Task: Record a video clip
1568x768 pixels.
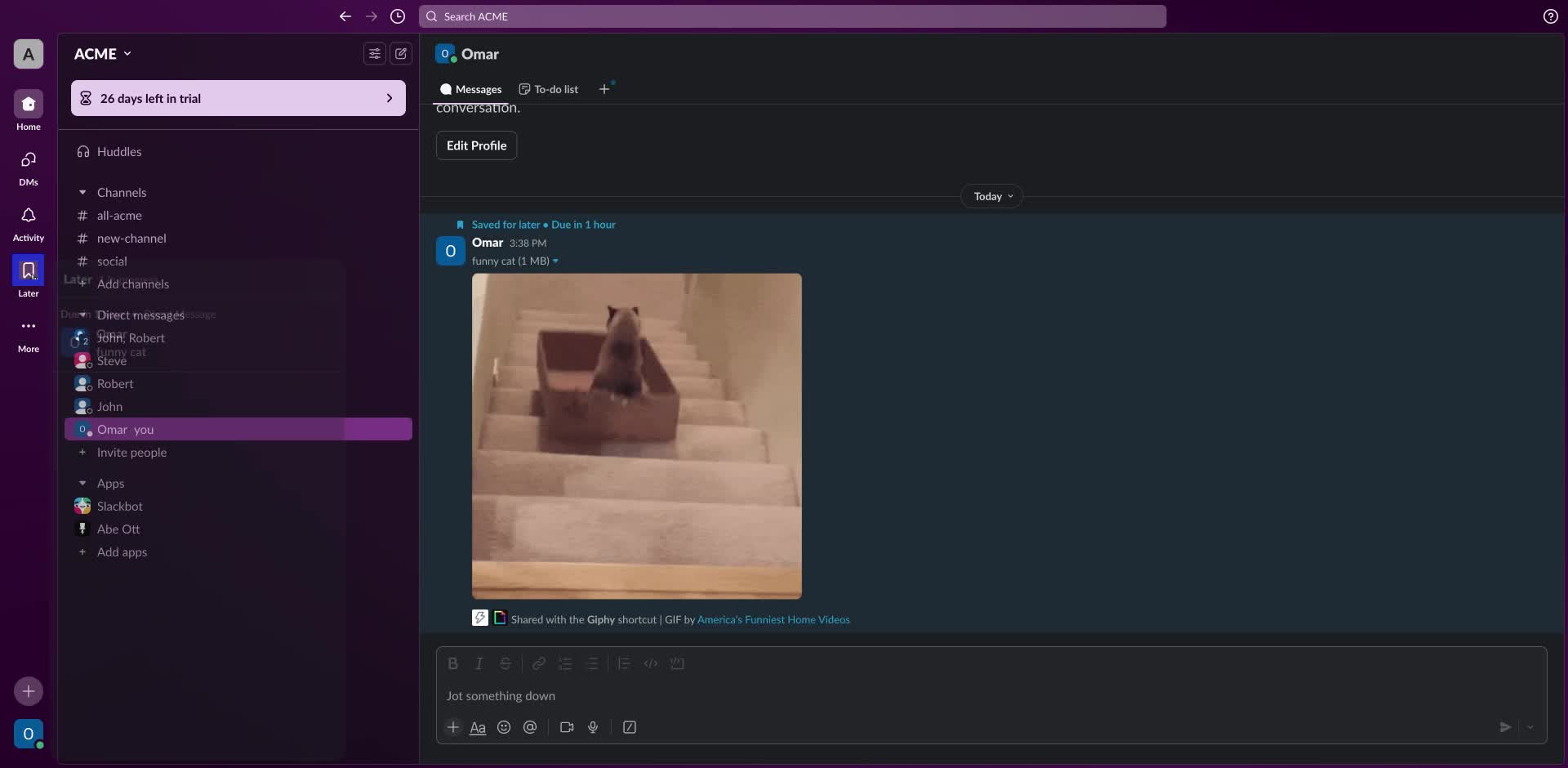Action: tap(567, 727)
